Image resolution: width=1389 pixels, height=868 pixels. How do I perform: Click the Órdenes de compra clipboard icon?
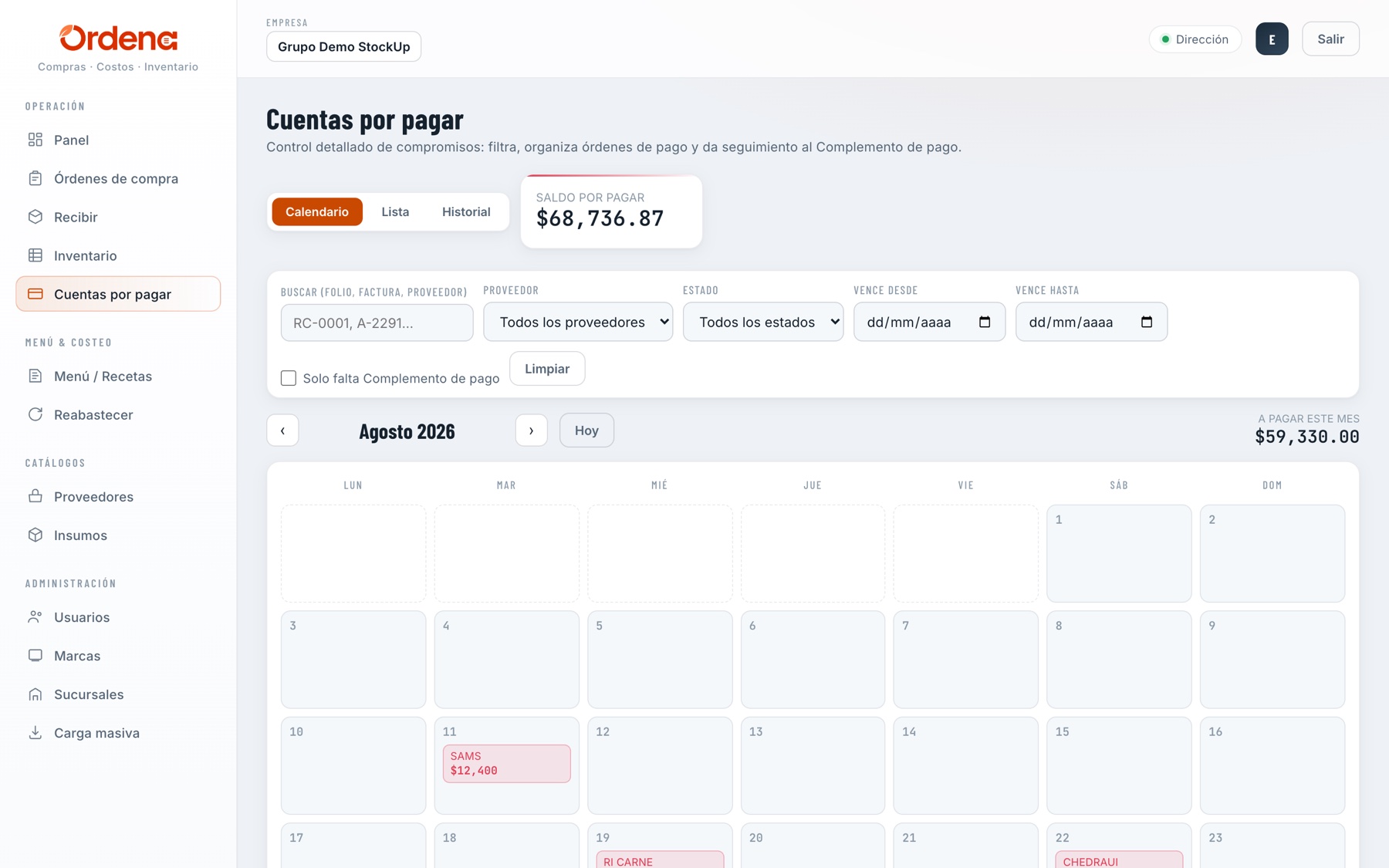tap(35, 178)
